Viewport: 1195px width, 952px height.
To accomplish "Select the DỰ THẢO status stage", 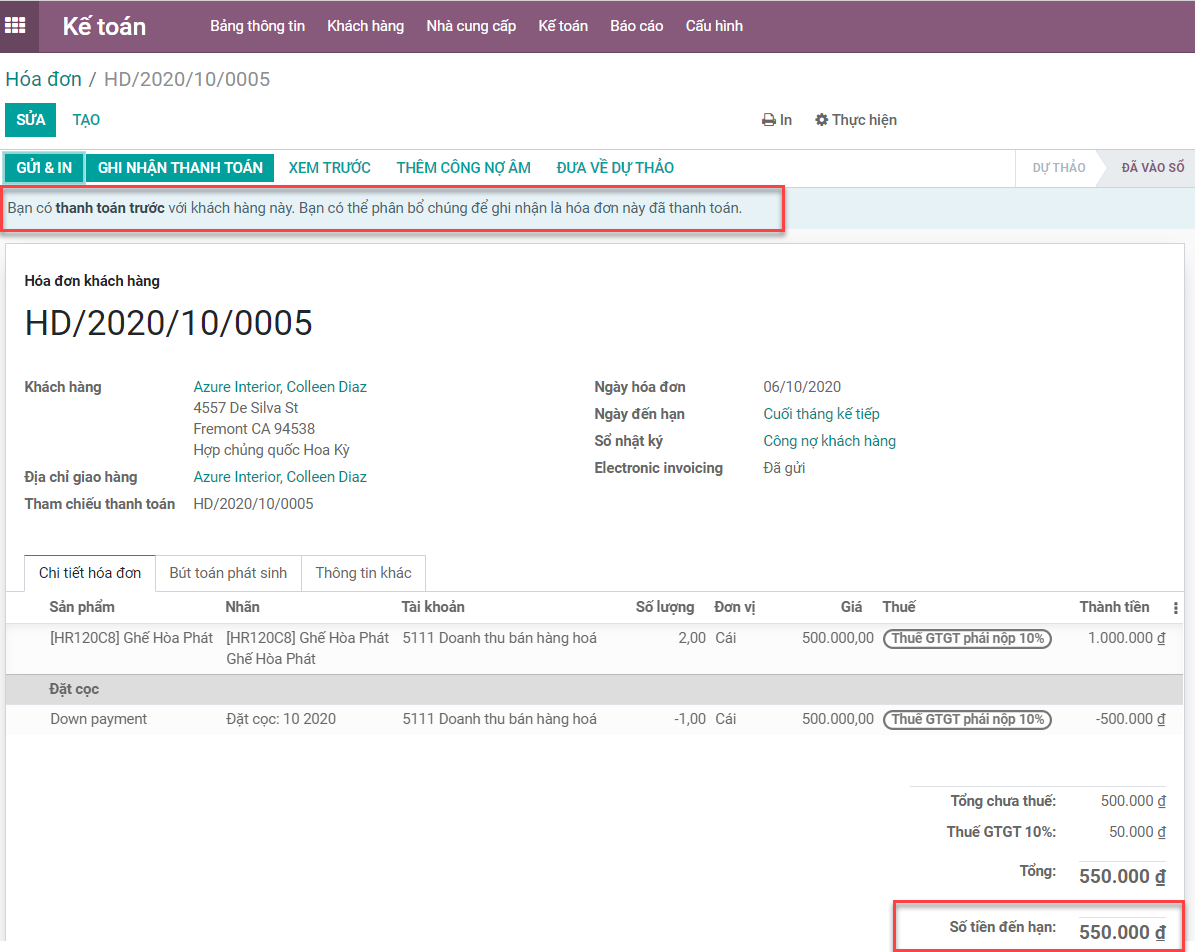I will [x=1058, y=168].
